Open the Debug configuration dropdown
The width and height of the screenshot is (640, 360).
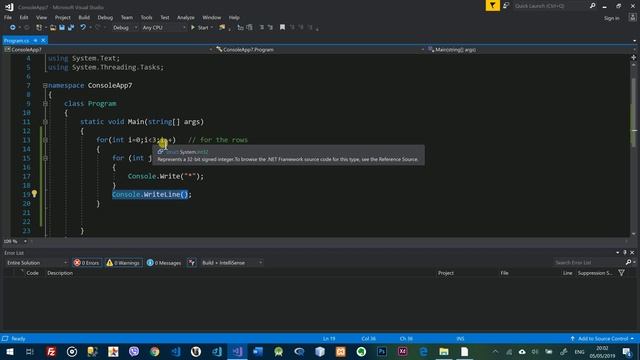tap(124, 27)
